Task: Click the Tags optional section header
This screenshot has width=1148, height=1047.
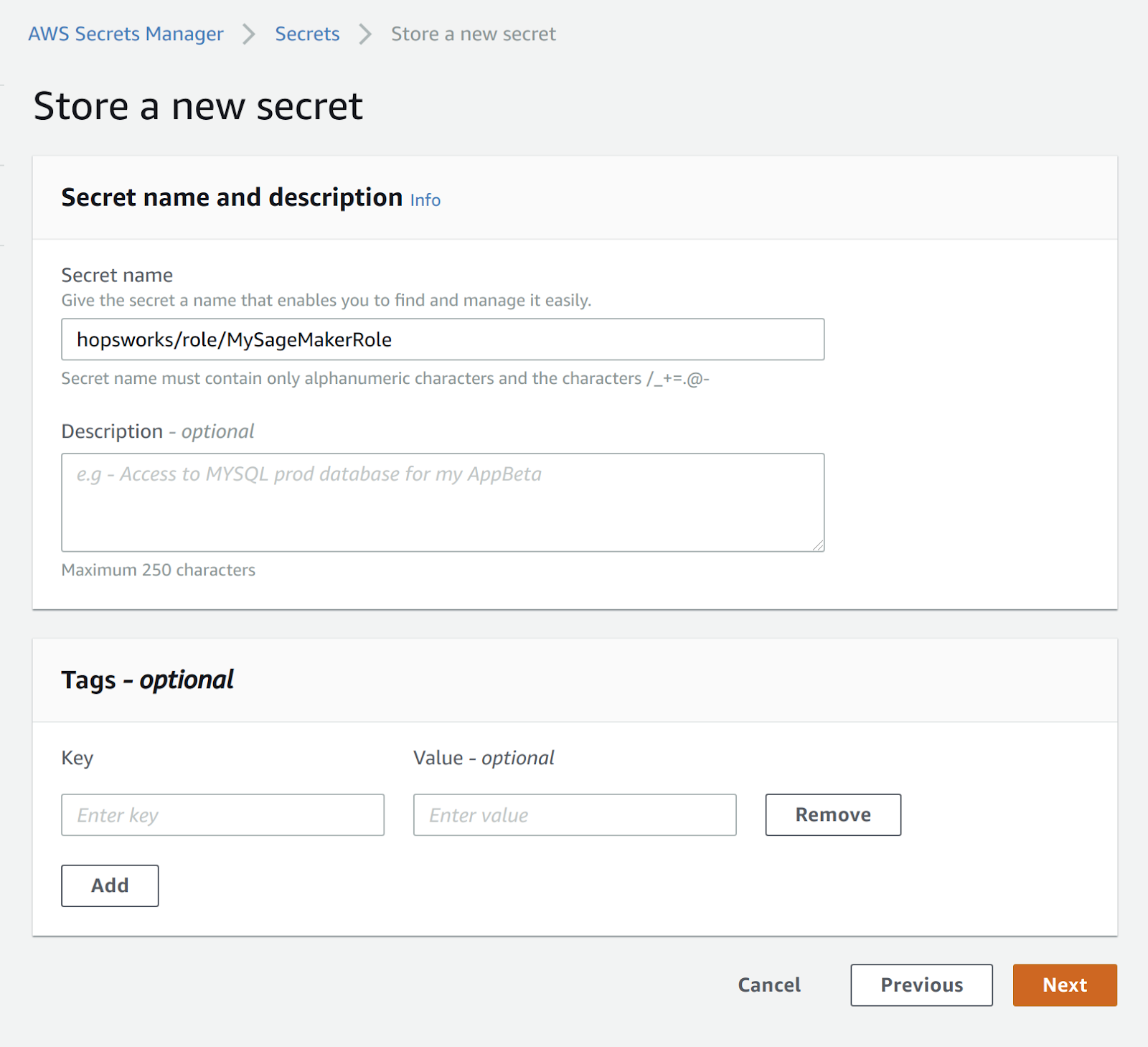Action: pos(146,679)
